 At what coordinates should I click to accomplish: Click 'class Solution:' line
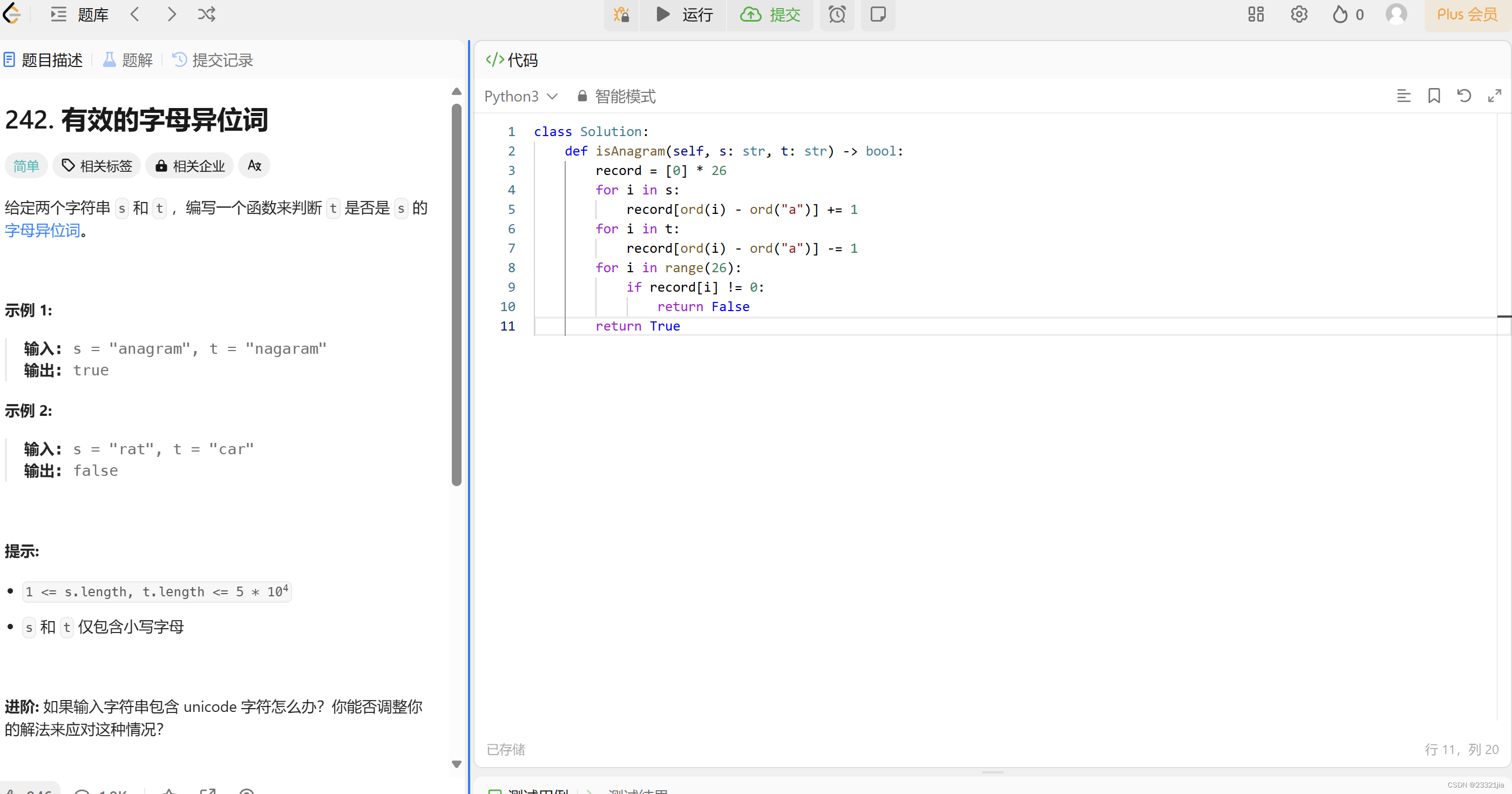click(x=591, y=132)
